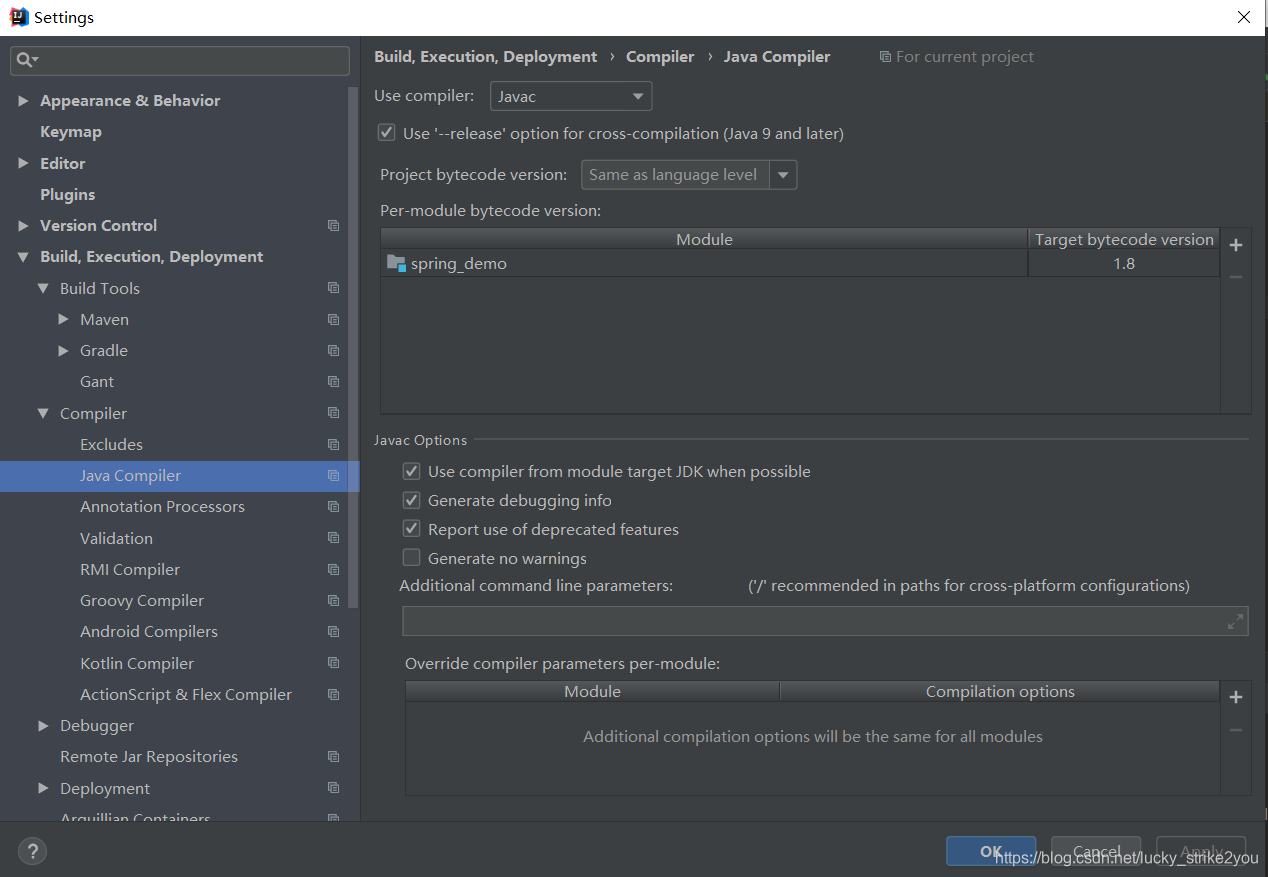Viewport: 1268px width, 877px height.
Task: Select Annotation Processors in the tree
Action: (x=162, y=507)
